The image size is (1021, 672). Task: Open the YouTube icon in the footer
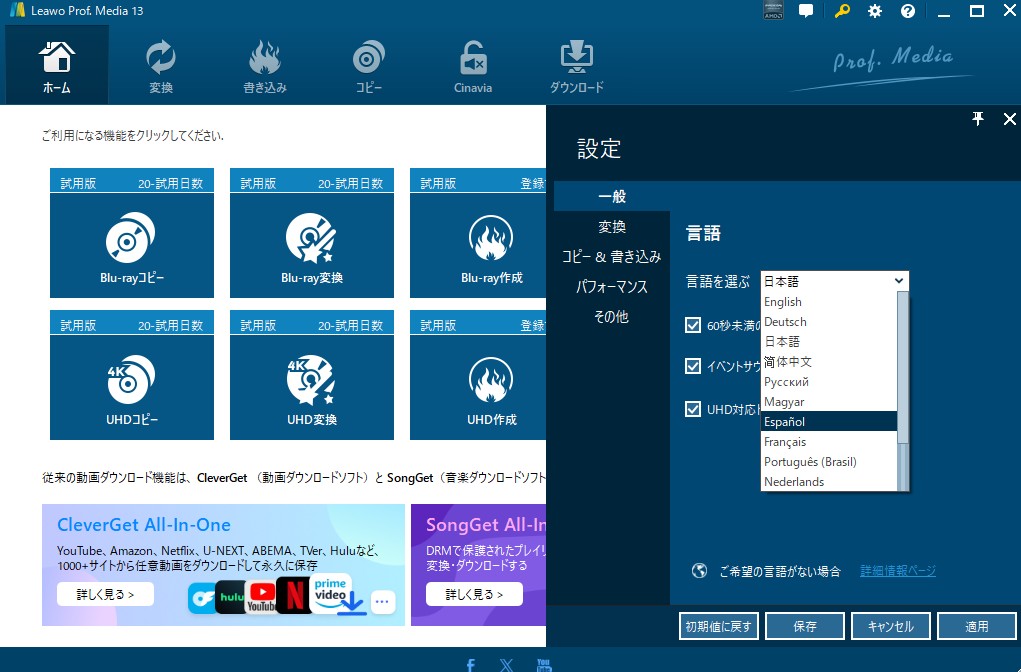click(544, 665)
